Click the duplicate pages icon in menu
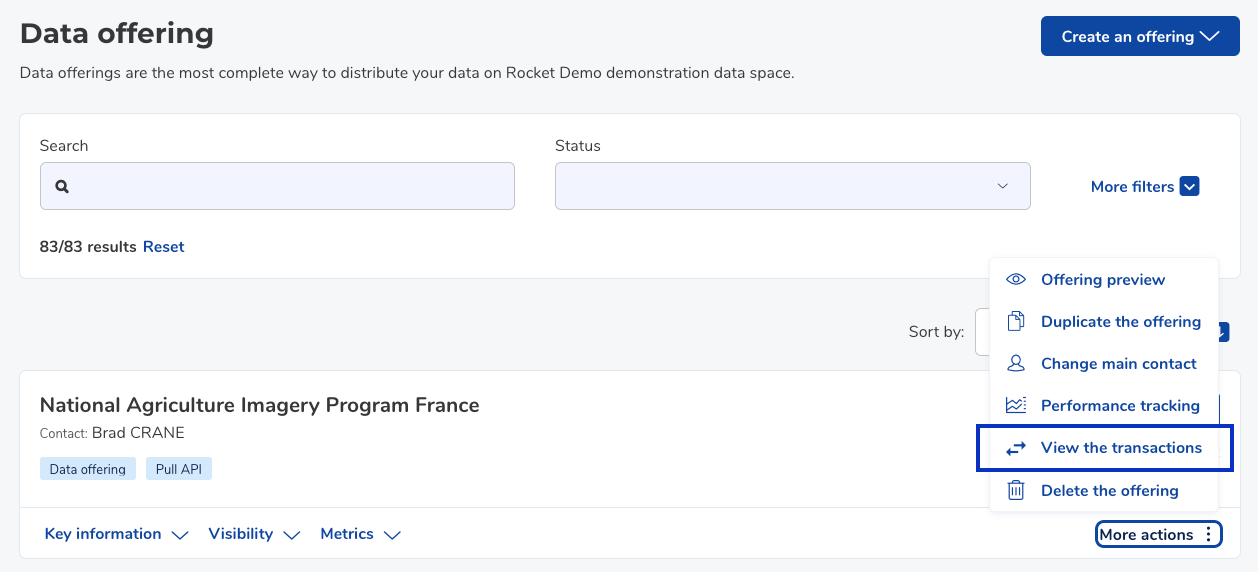1258x572 pixels. click(1016, 321)
